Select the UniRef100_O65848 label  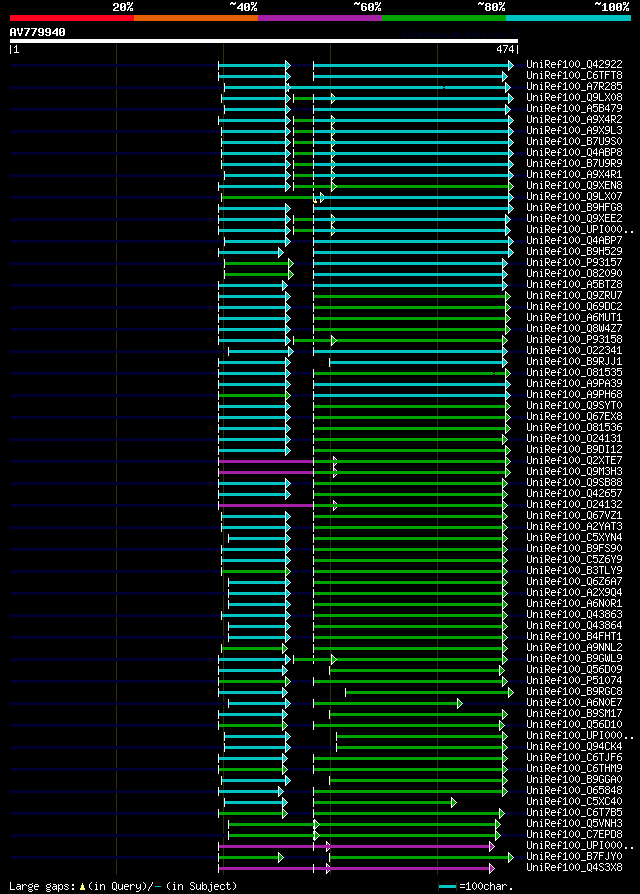pyautogui.click(x=574, y=791)
